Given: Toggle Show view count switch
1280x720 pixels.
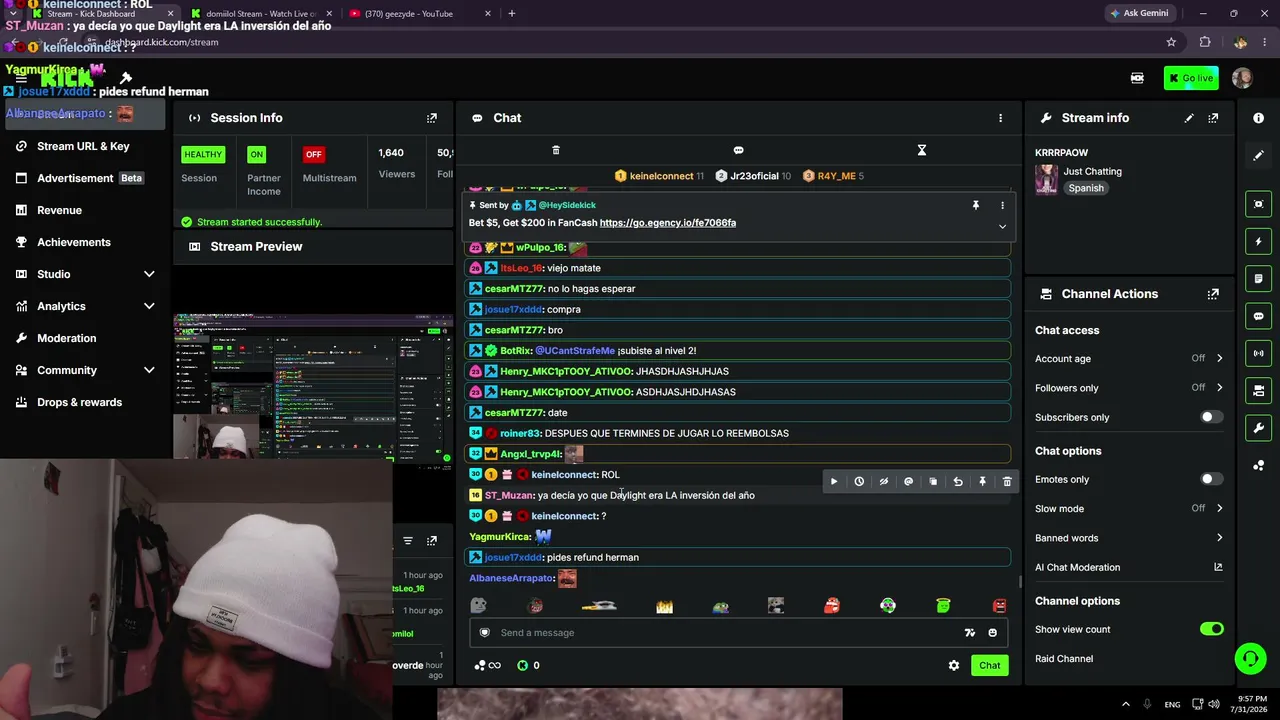Looking at the screenshot, I should pyautogui.click(x=1211, y=629).
